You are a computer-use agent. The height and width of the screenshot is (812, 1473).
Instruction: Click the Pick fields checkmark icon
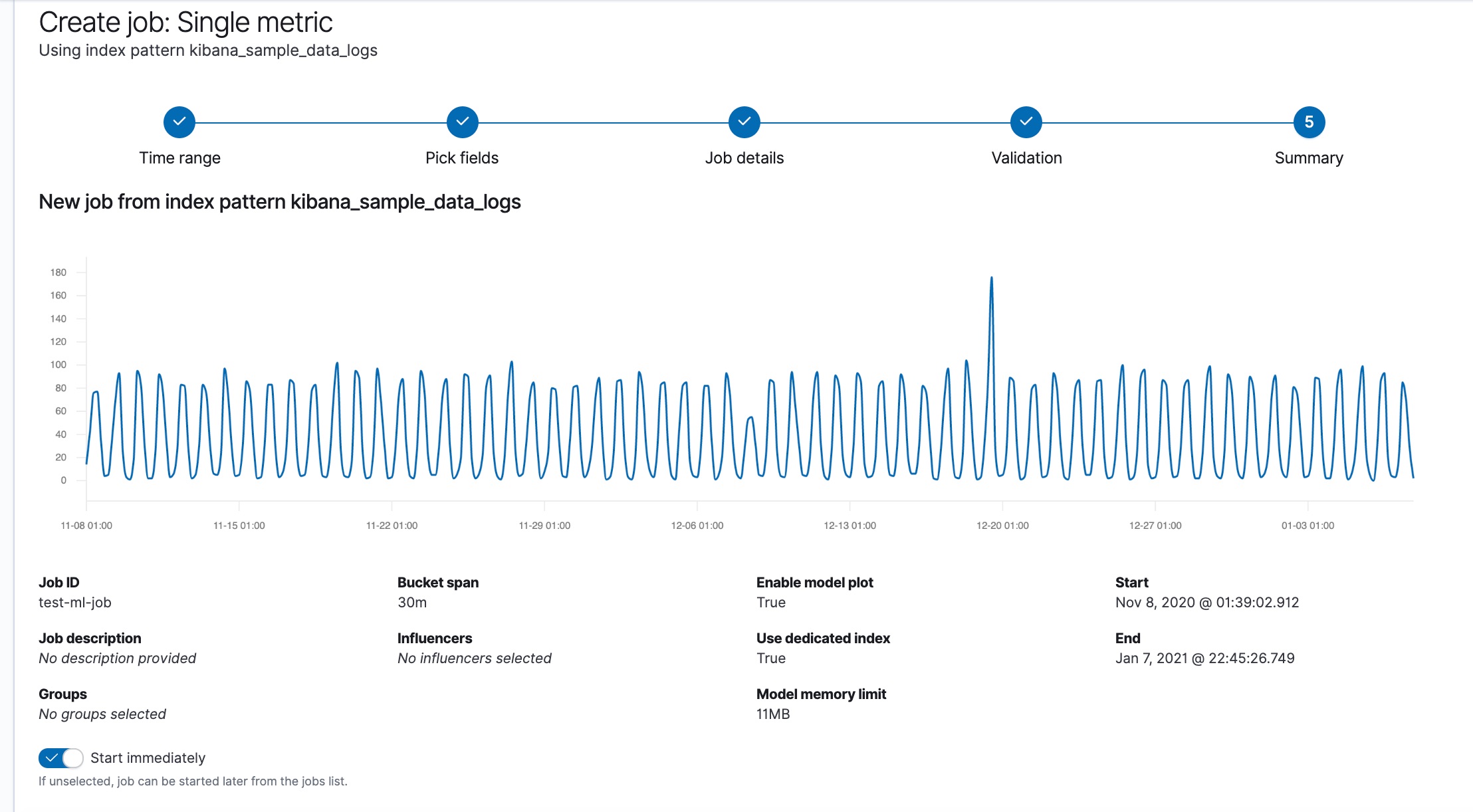462,122
